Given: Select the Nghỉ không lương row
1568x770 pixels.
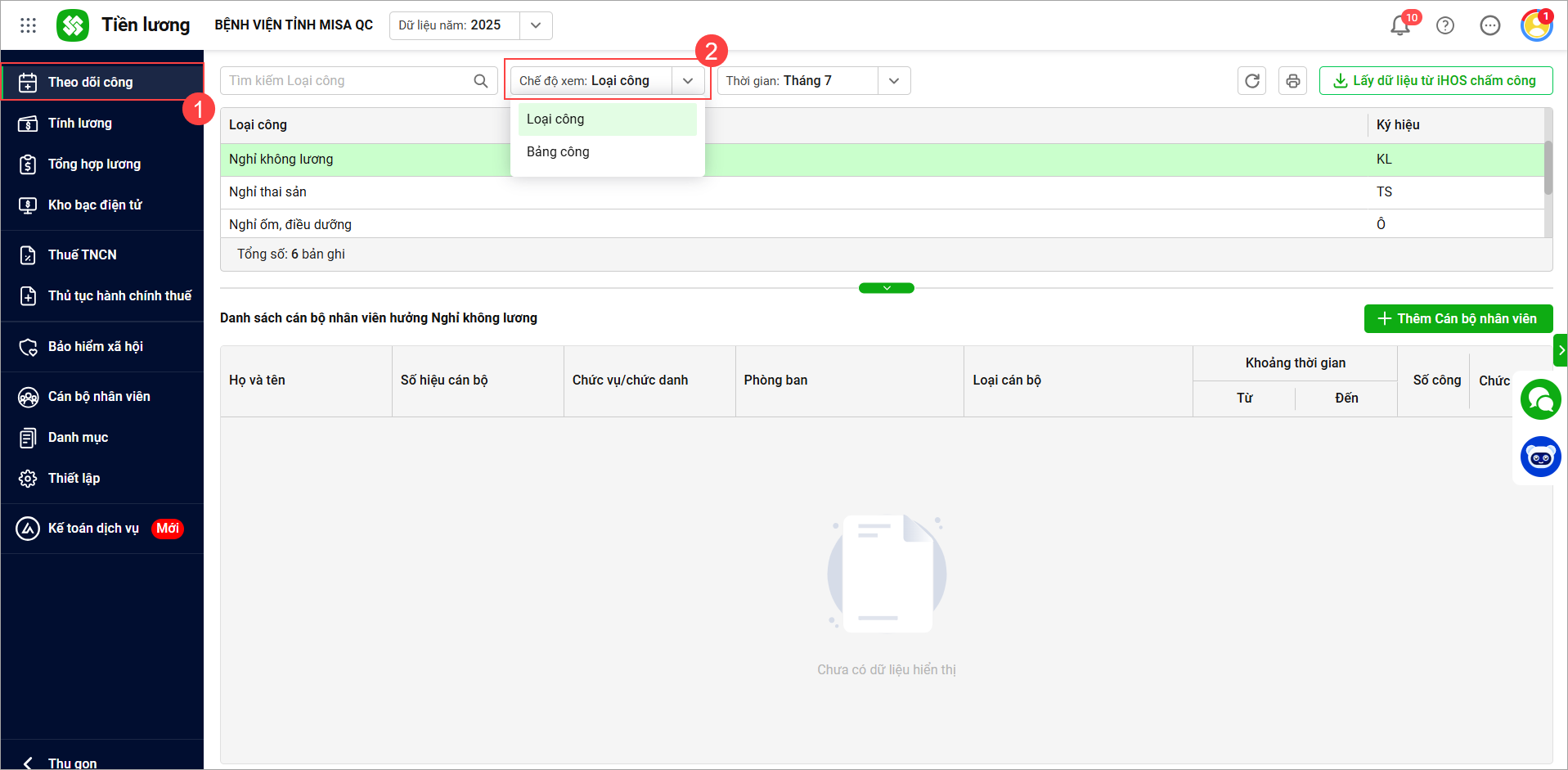Looking at the screenshot, I should point(883,160).
